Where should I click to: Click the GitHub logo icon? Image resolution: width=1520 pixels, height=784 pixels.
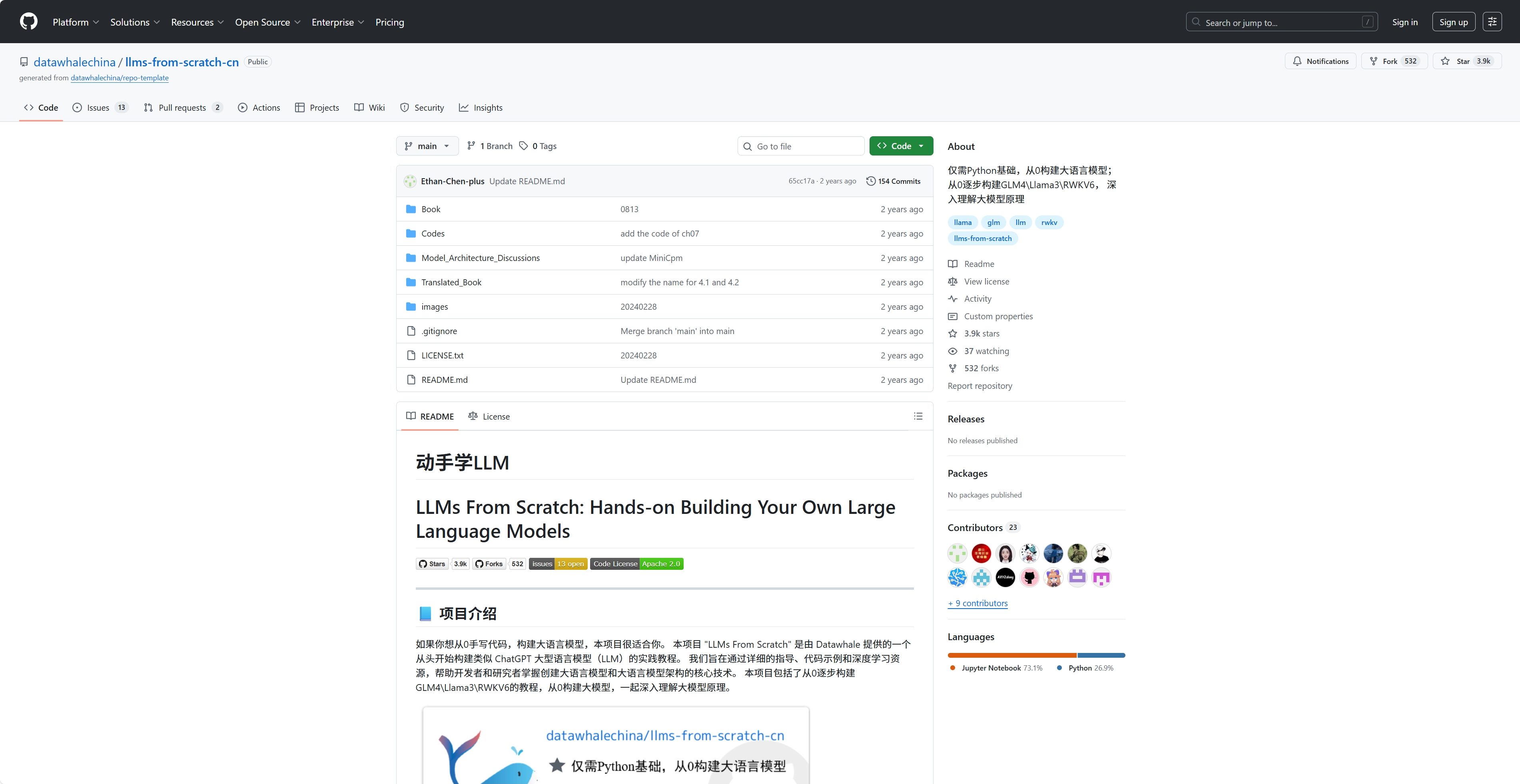(x=28, y=22)
